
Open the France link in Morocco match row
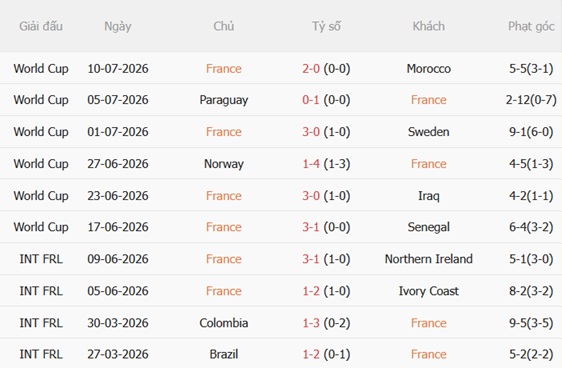[x=224, y=68]
